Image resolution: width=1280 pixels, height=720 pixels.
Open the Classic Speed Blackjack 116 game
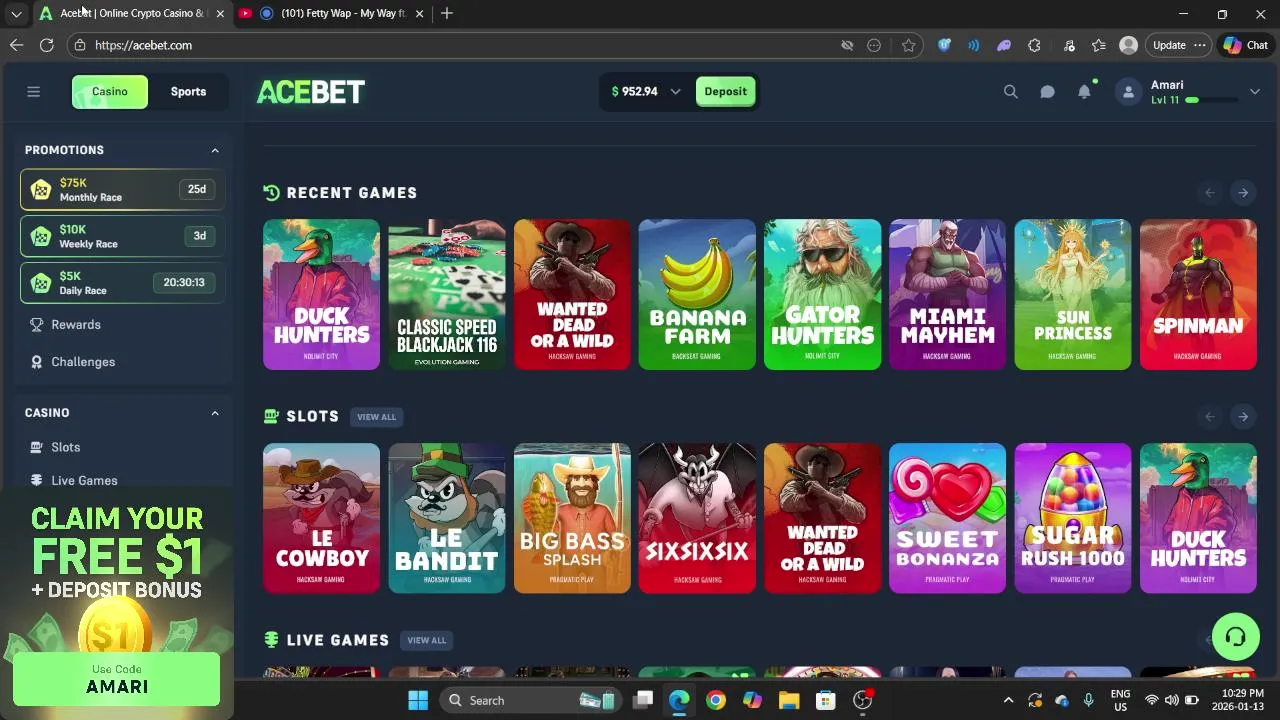coord(446,295)
